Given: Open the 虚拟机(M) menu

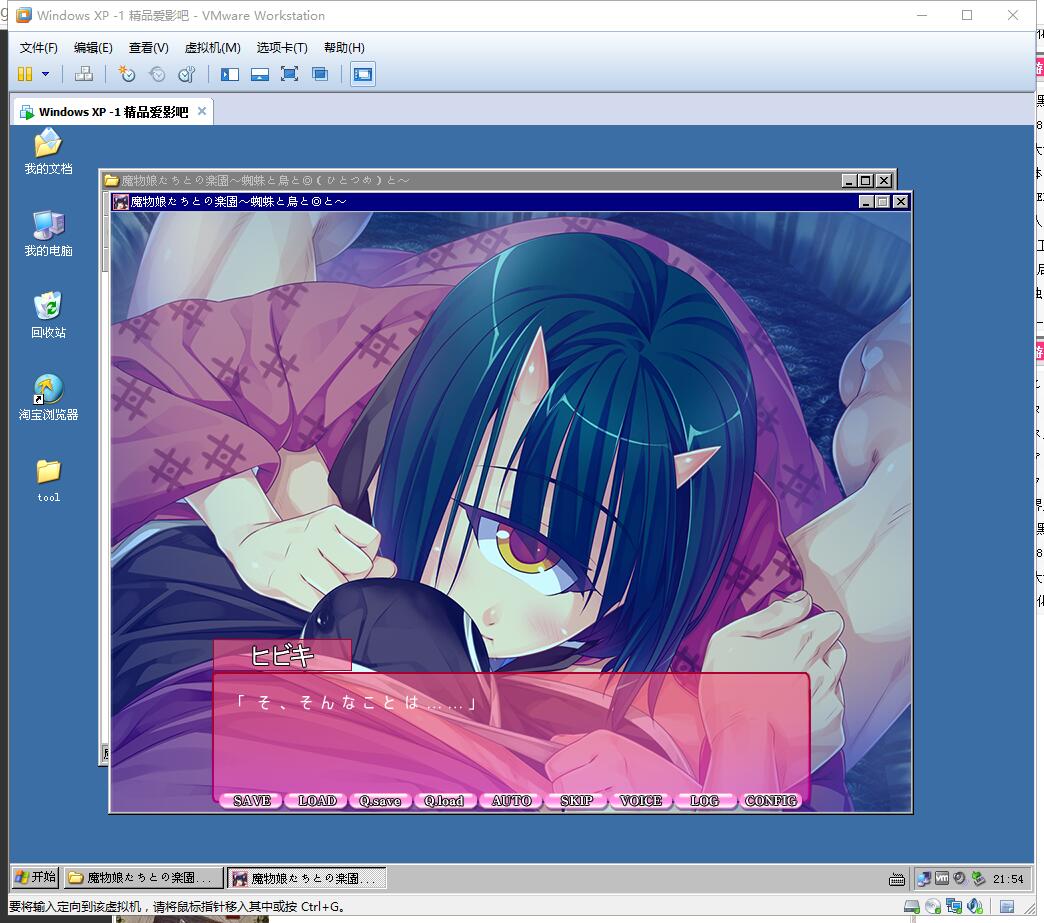Looking at the screenshot, I should (212, 47).
